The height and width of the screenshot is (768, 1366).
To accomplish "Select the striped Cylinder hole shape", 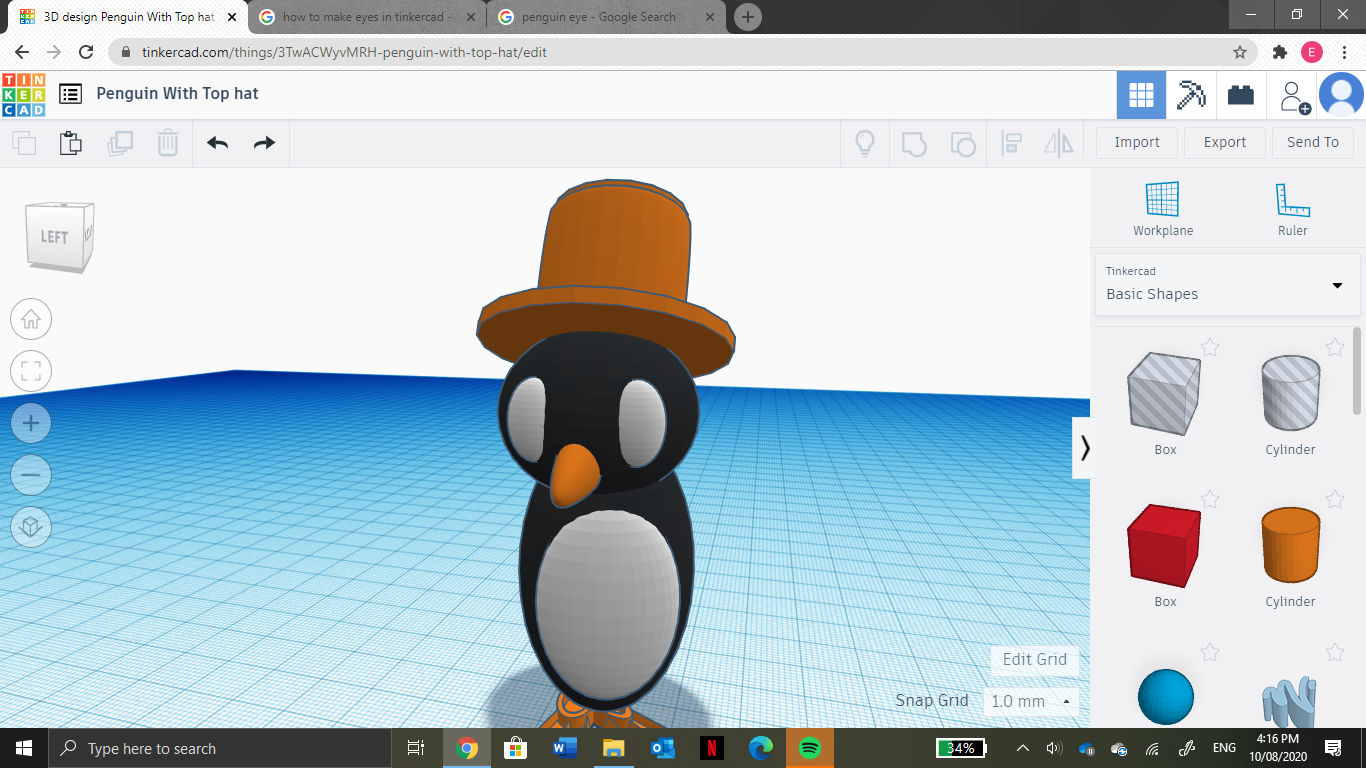I will click(1290, 393).
